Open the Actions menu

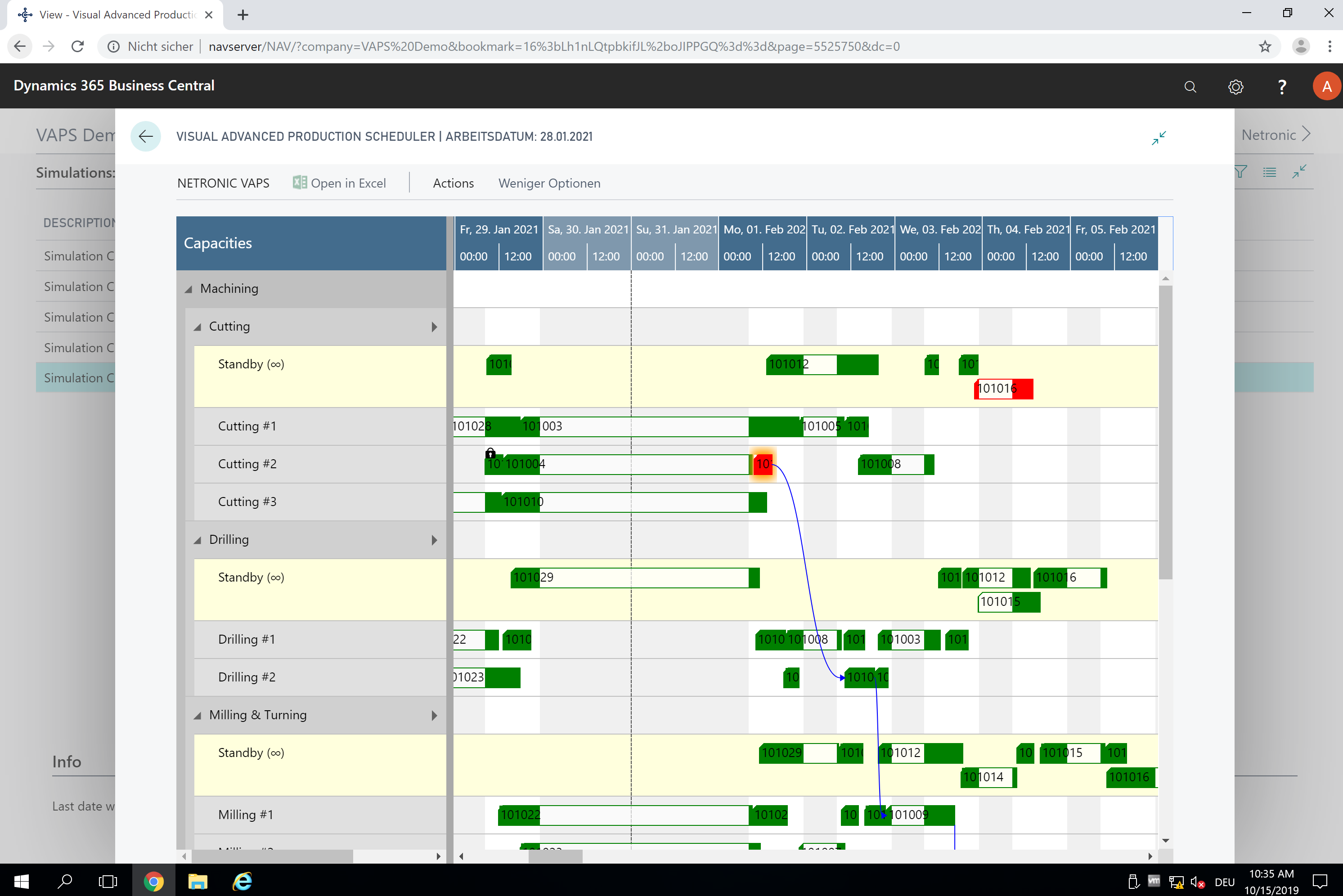pos(453,184)
